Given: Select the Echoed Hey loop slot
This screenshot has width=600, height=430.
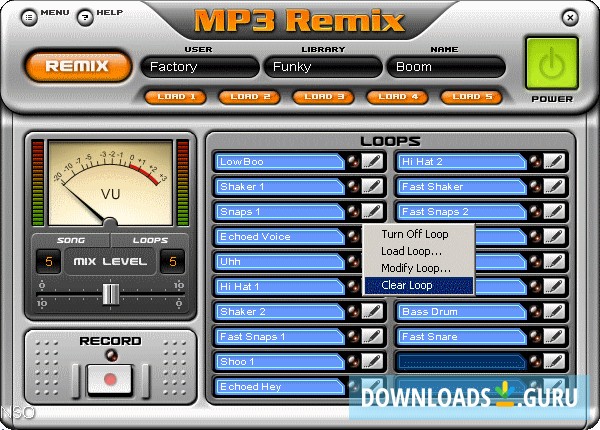Looking at the screenshot, I should click(280, 387).
